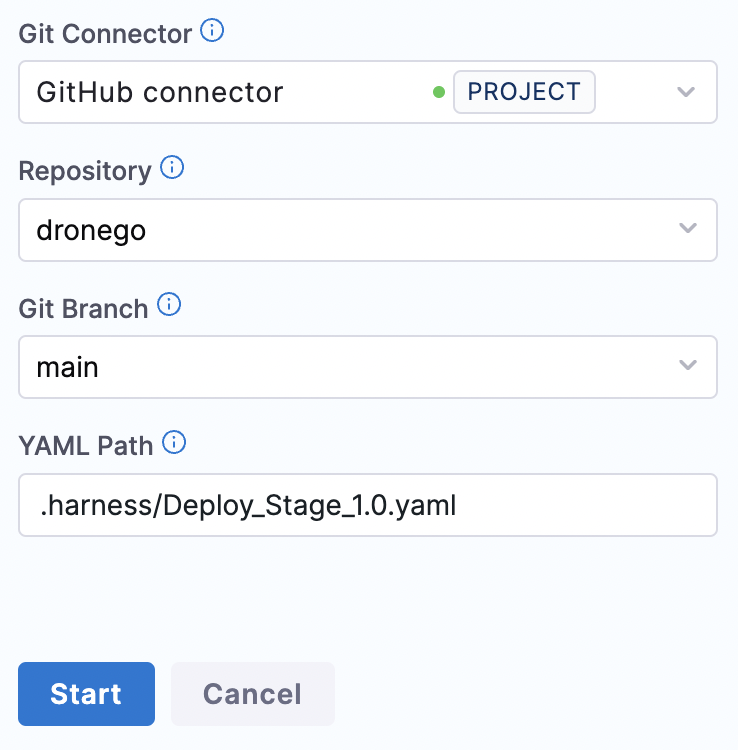This screenshot has width=738, height=750.
Task: Open the Repository dropdown chevron
Action: (x=688, y=228)
